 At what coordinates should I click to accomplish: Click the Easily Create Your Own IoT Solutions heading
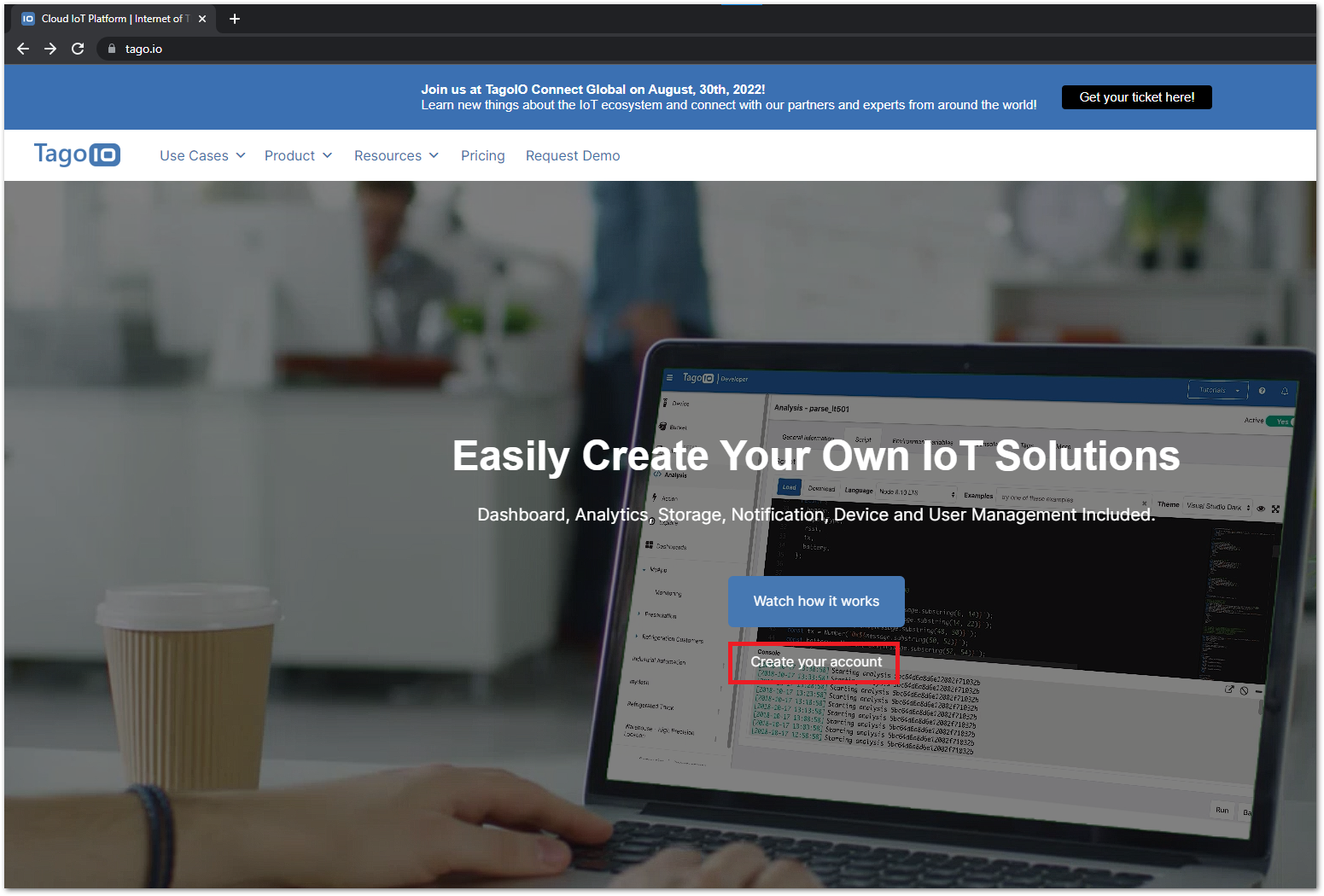815,456
